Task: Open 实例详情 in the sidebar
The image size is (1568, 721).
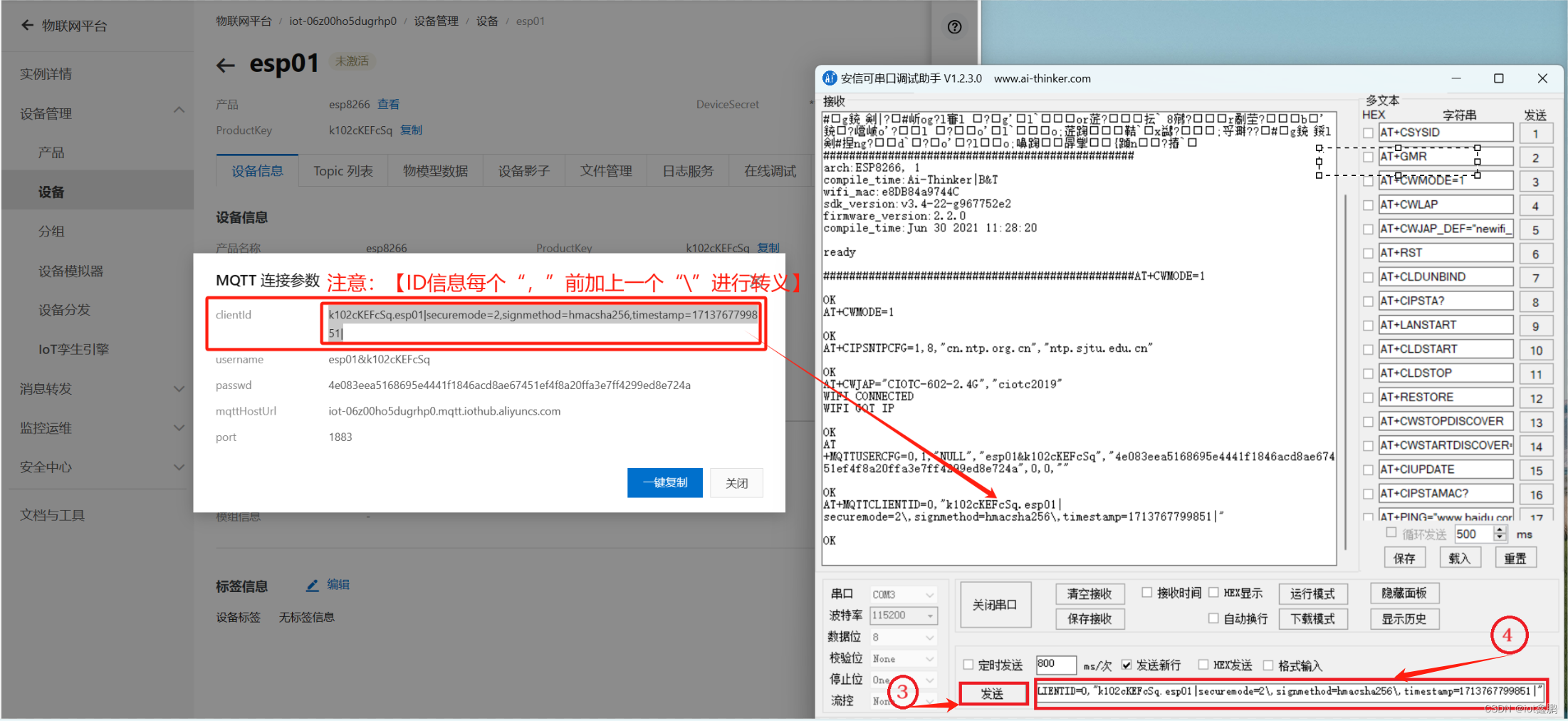Action: [46, 73]
